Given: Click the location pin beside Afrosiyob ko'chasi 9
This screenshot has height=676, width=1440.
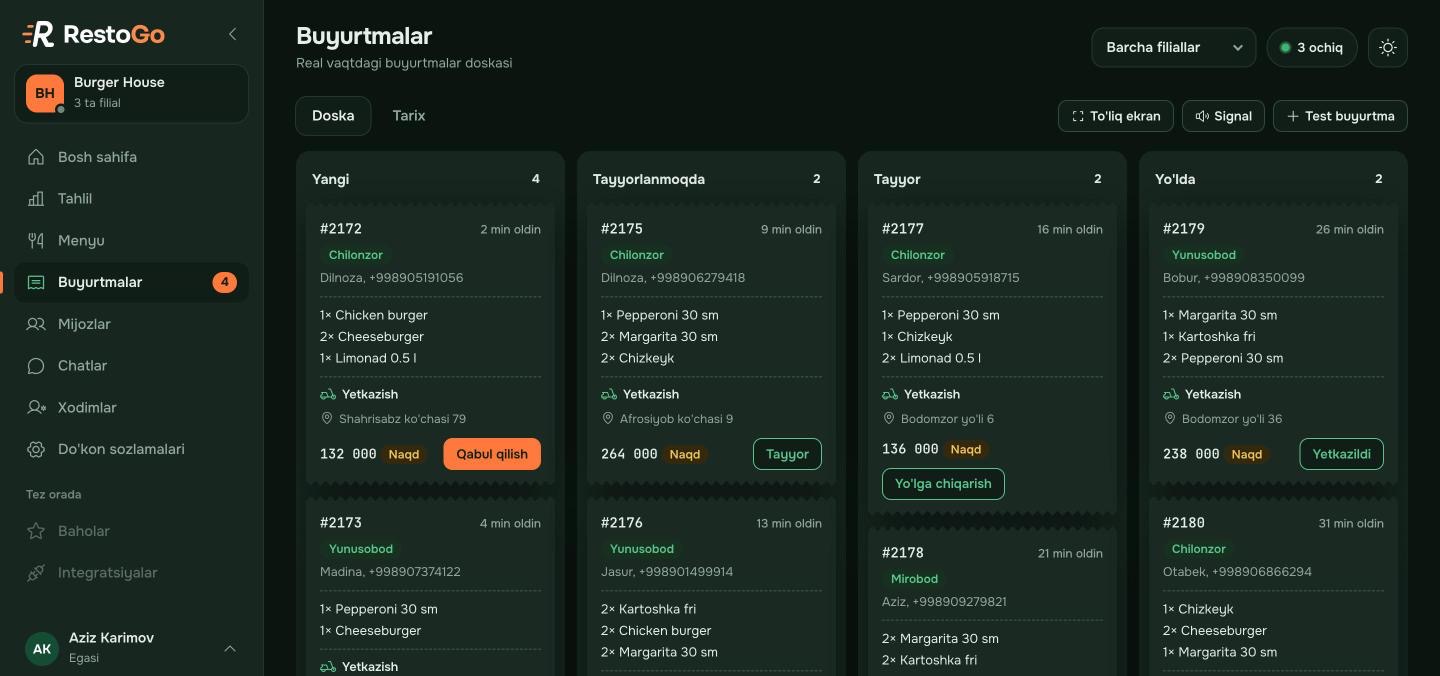Looking at the screenshot, I should point(607,419).
